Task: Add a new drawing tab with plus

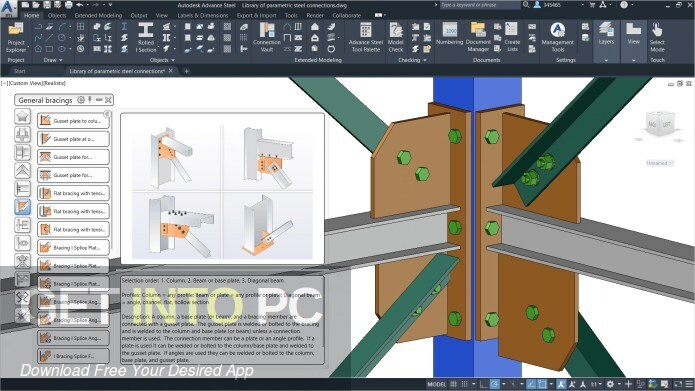Action: coord(186,71)
